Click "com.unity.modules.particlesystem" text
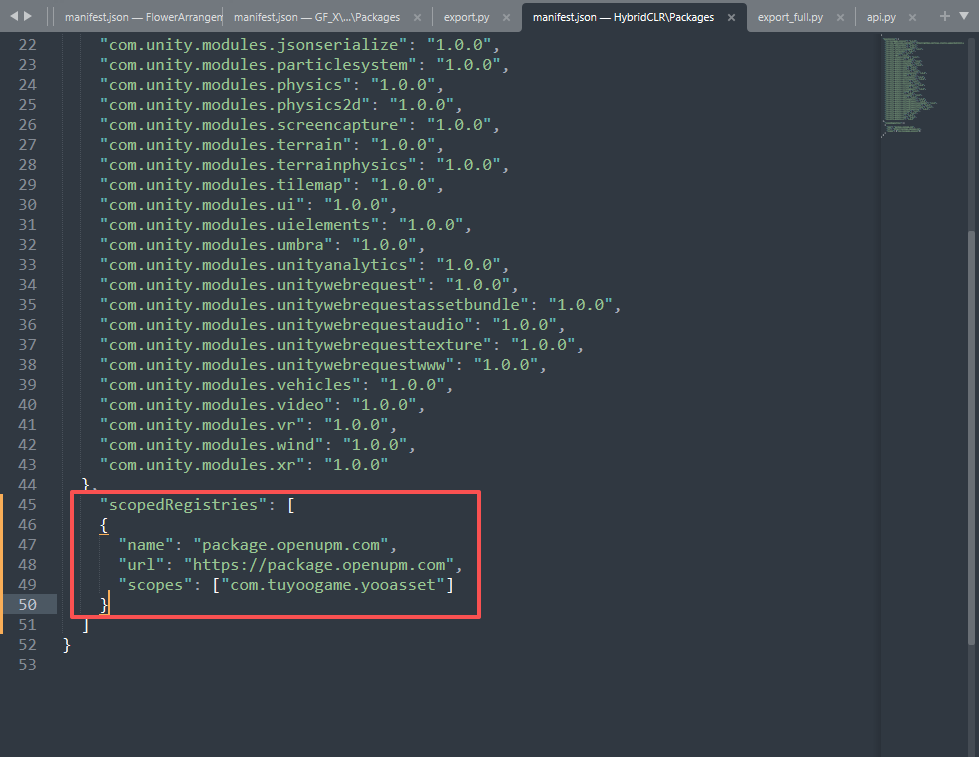 point(258,65)
